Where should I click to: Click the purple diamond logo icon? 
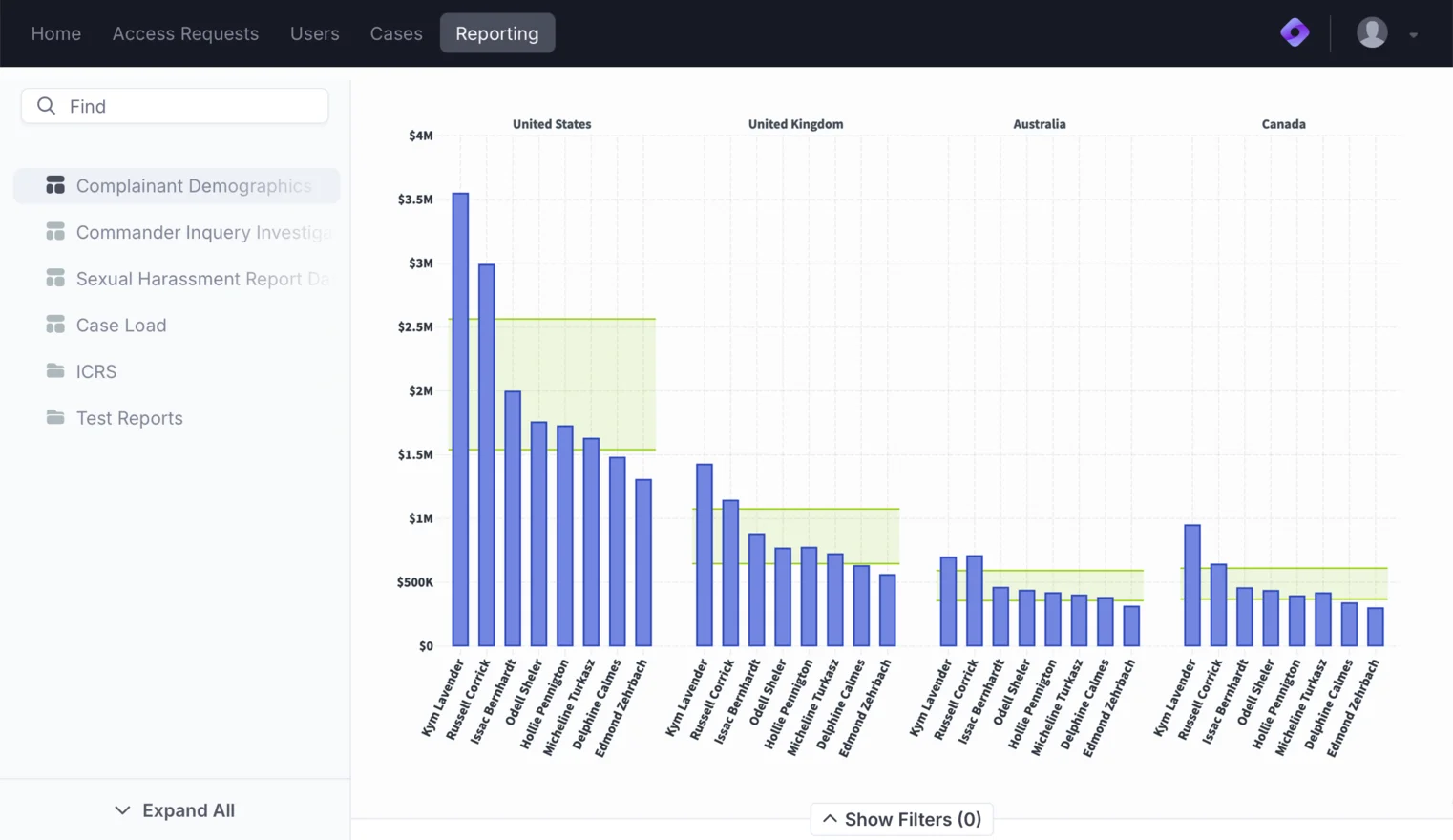coord(1295,32)
